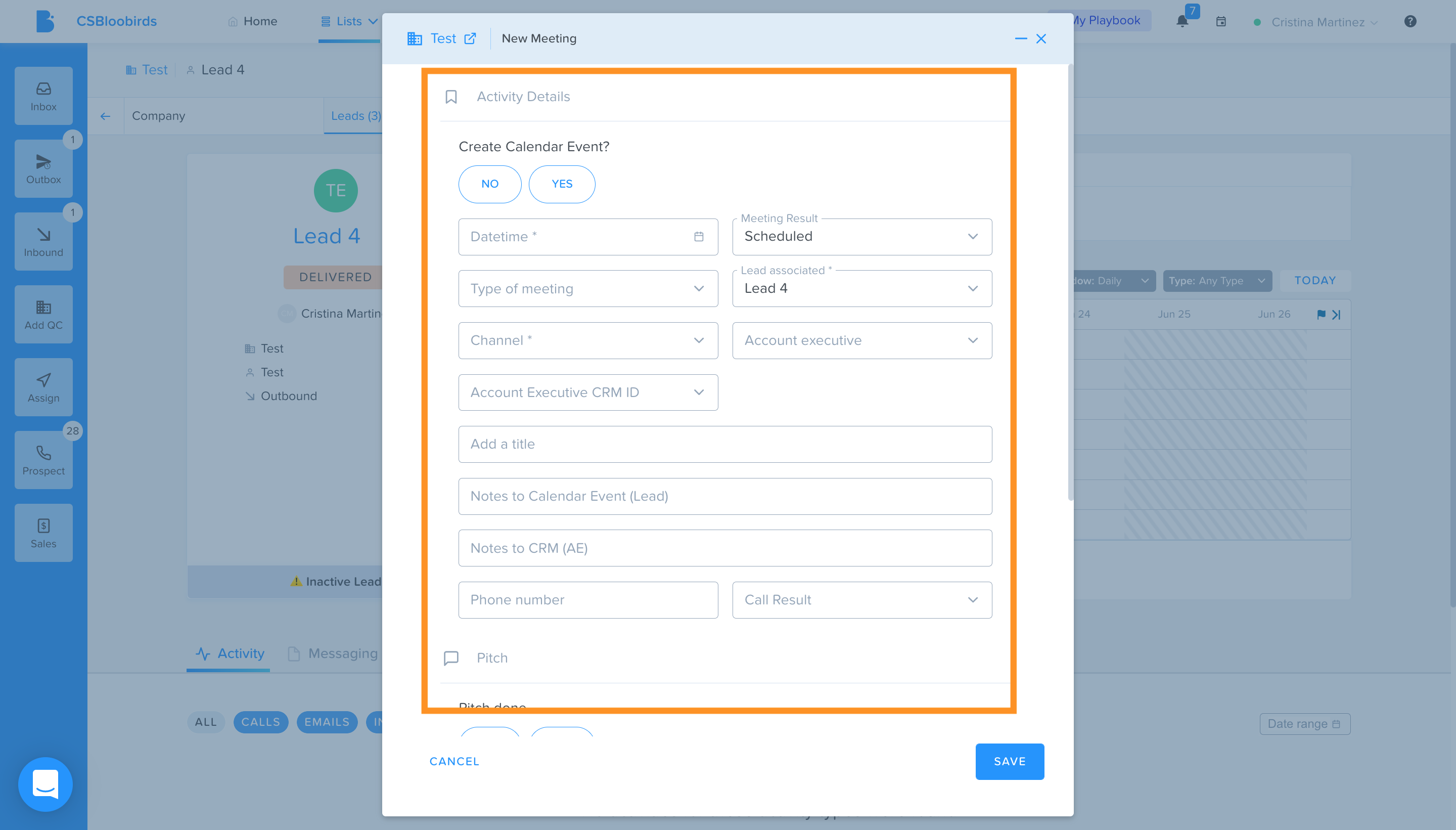The image size is (1456, 830).
Task: Click the CSBloobirds logo icon
Action: pyautogui.click(x=45, y=21)
